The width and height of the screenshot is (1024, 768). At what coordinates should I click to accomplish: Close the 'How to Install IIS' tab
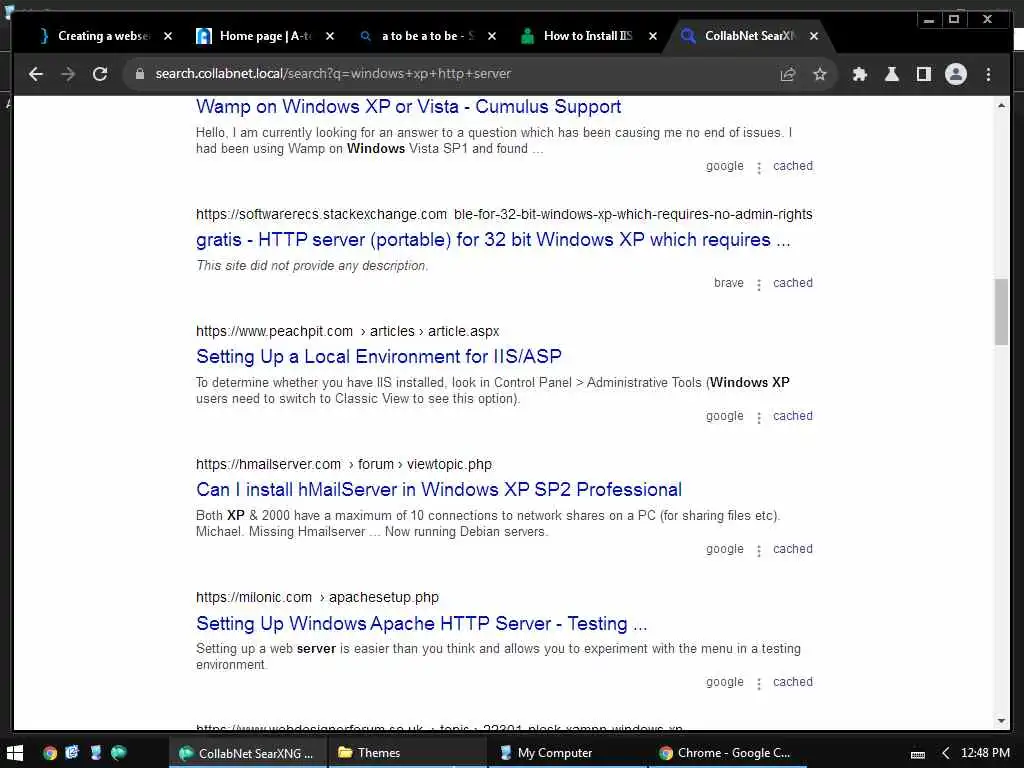(x=652, y=36)
